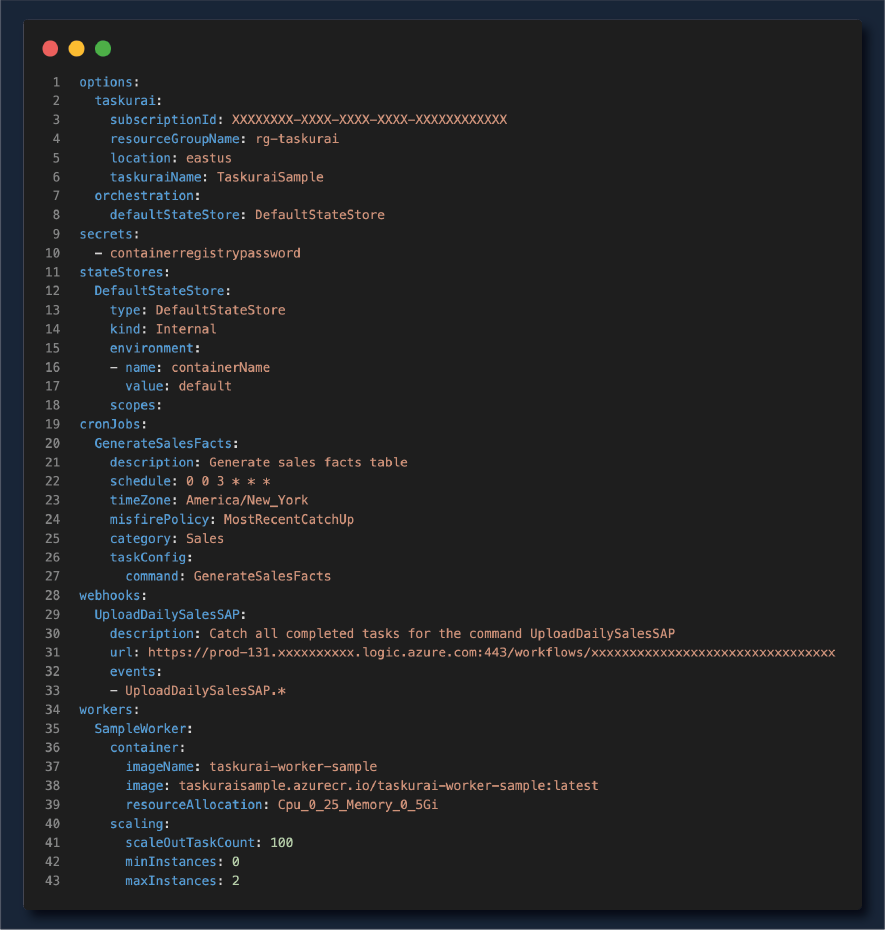Click the green maximize window dot
The image size is (885, 930).
(103, 49)
